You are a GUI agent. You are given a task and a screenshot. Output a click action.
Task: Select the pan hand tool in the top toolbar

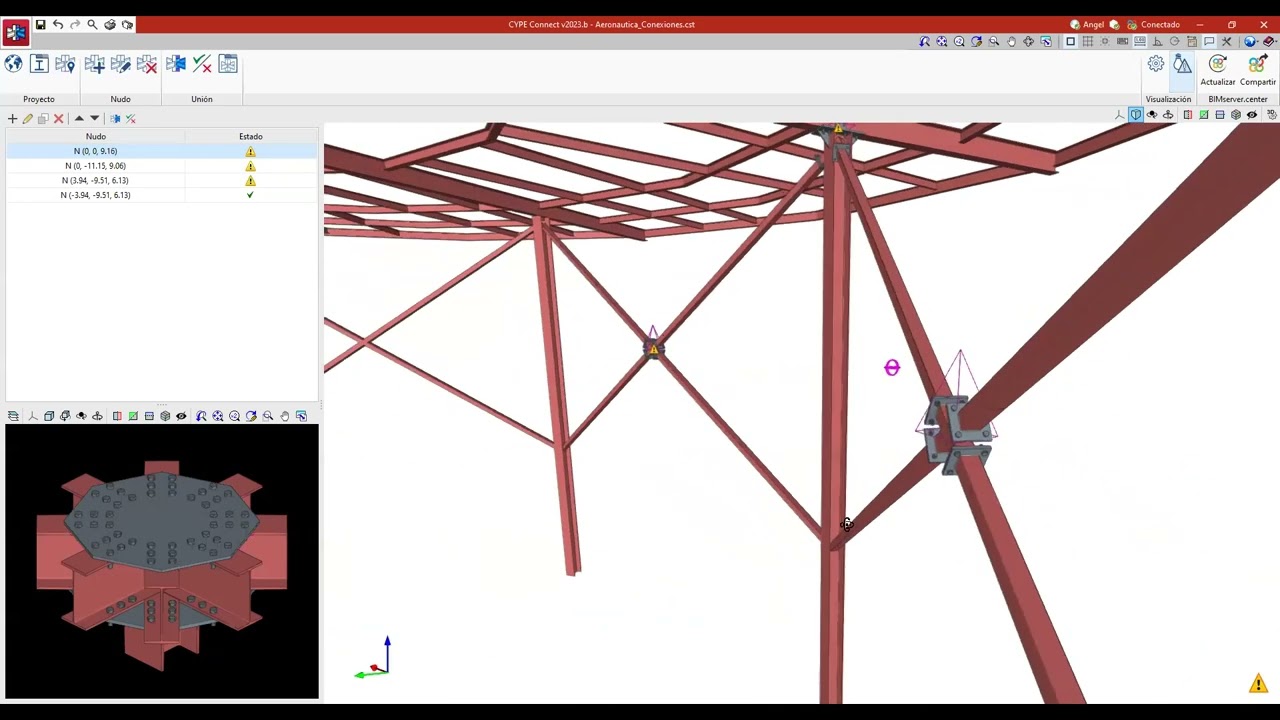click(x=1011, y=41)
